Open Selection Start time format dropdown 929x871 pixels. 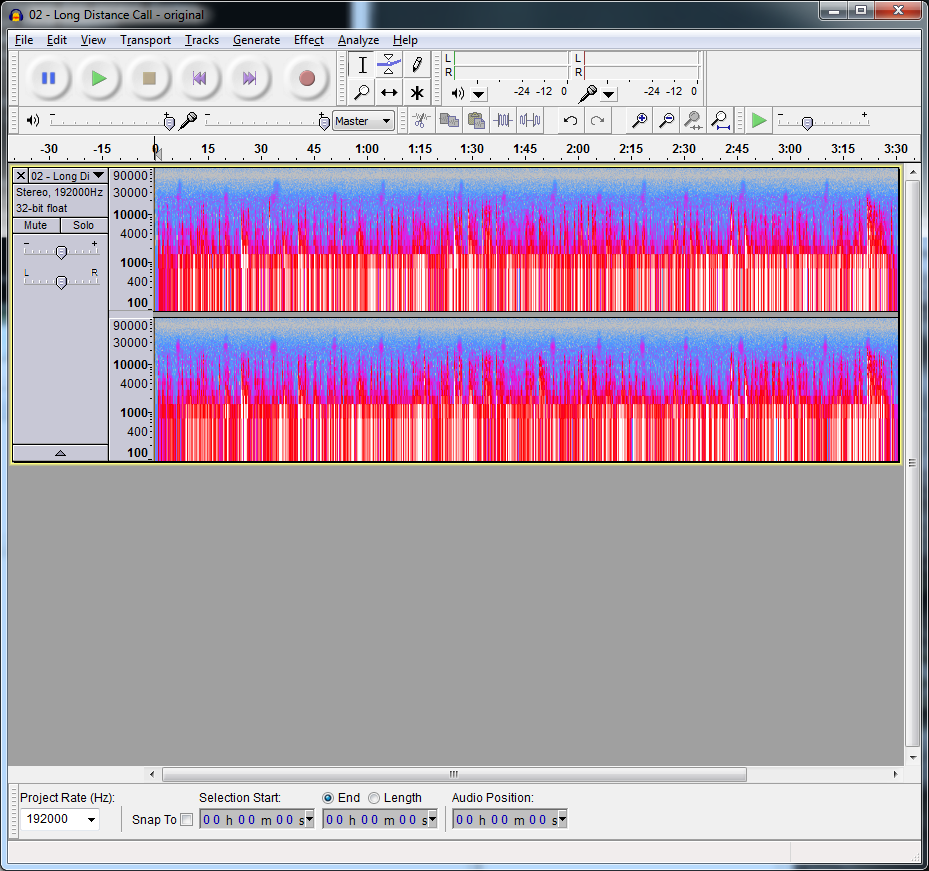(x=309, y=819)
